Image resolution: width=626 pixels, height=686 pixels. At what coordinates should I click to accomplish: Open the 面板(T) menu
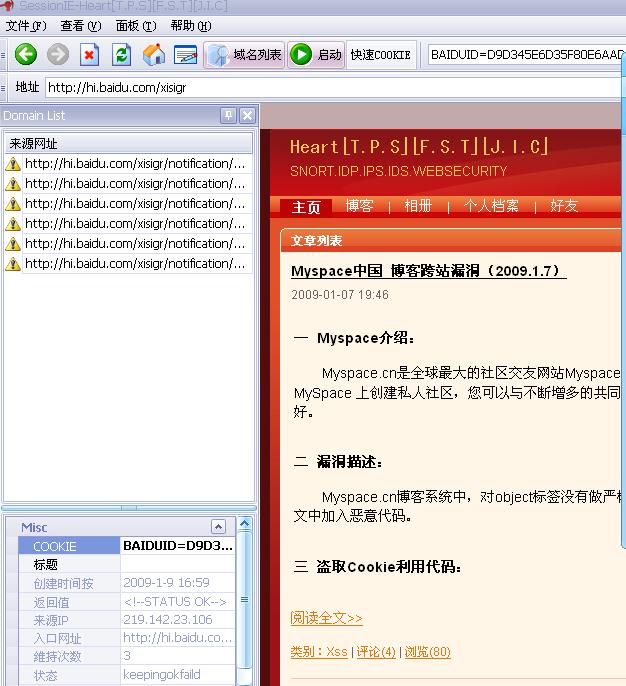tap(136, 26)
